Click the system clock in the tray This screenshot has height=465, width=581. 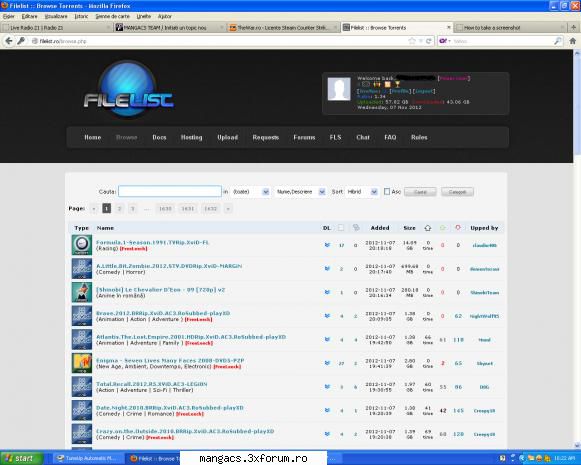click(564, 458)
